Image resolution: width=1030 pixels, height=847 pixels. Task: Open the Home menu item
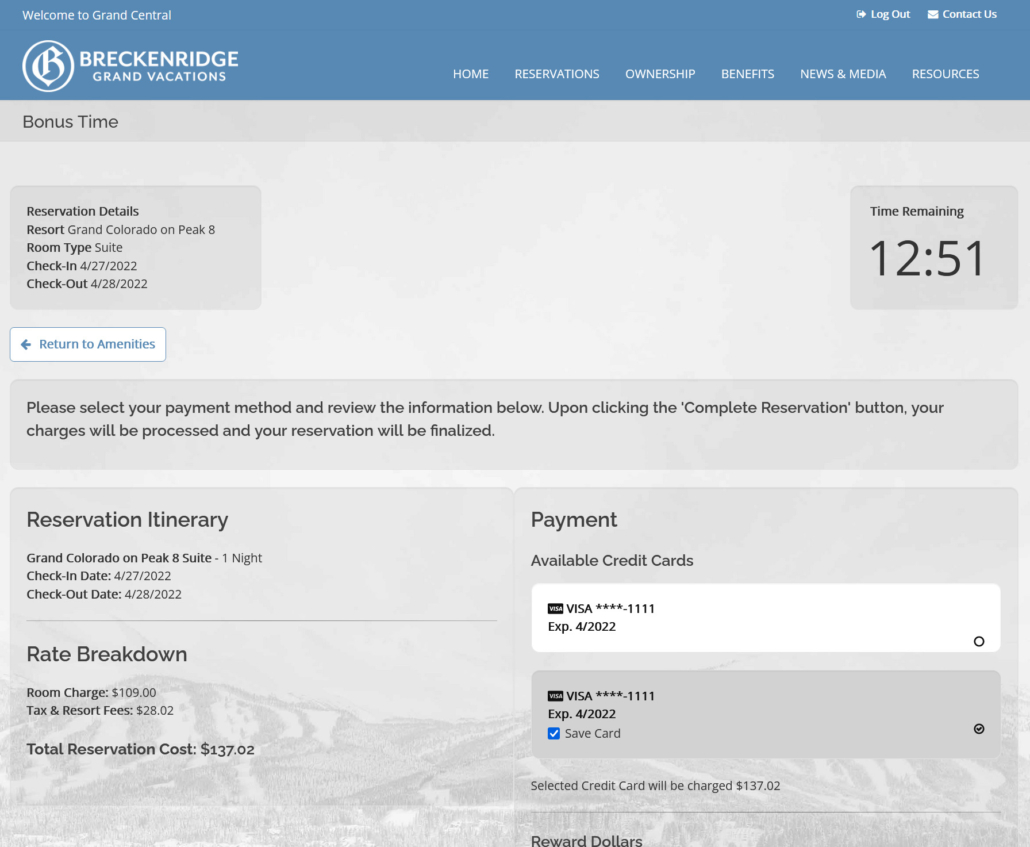point(470,74)
